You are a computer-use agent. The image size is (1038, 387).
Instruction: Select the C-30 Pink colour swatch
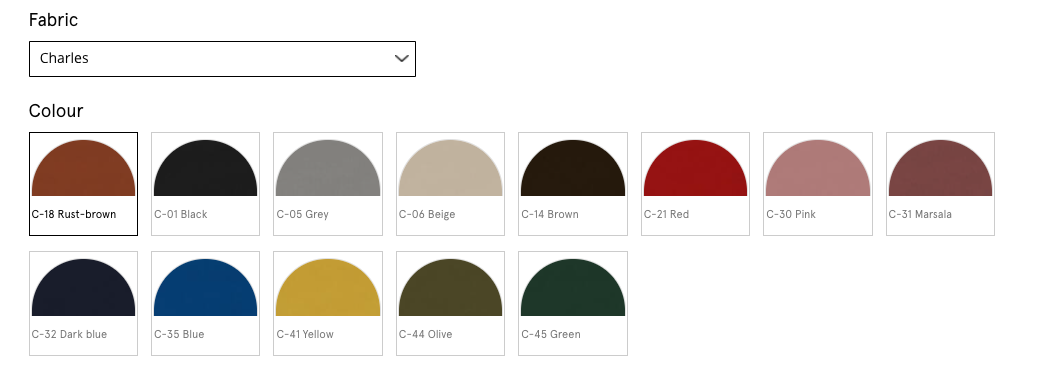818,184
